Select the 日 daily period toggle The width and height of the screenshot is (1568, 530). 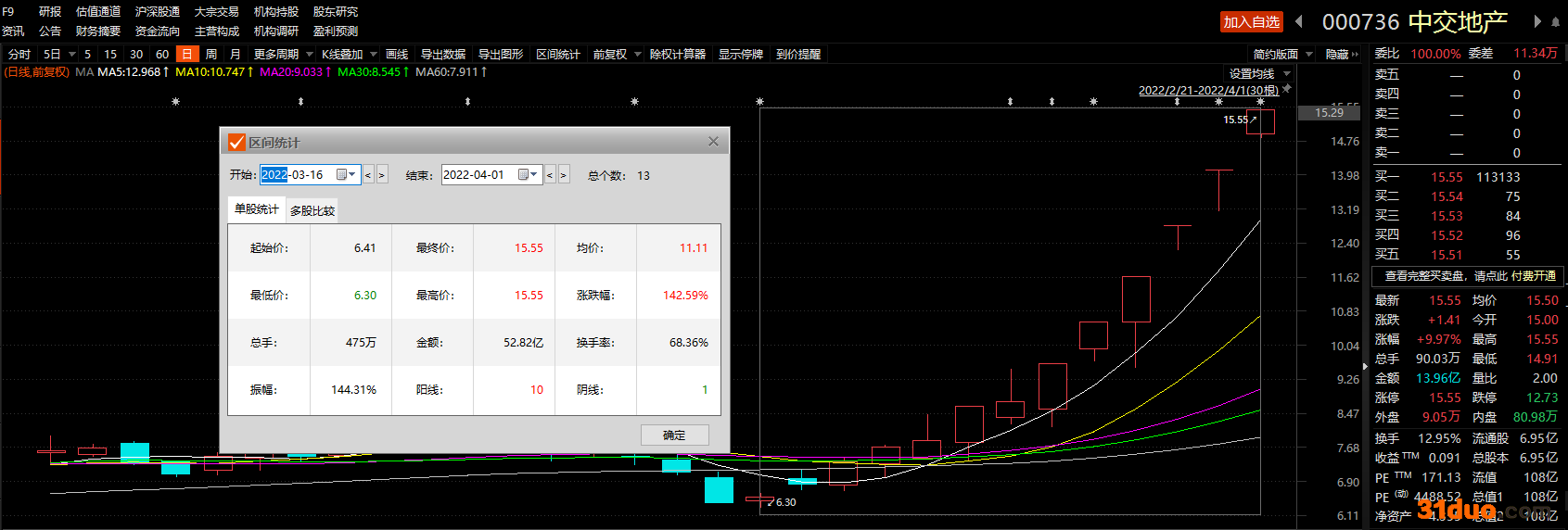187,54
